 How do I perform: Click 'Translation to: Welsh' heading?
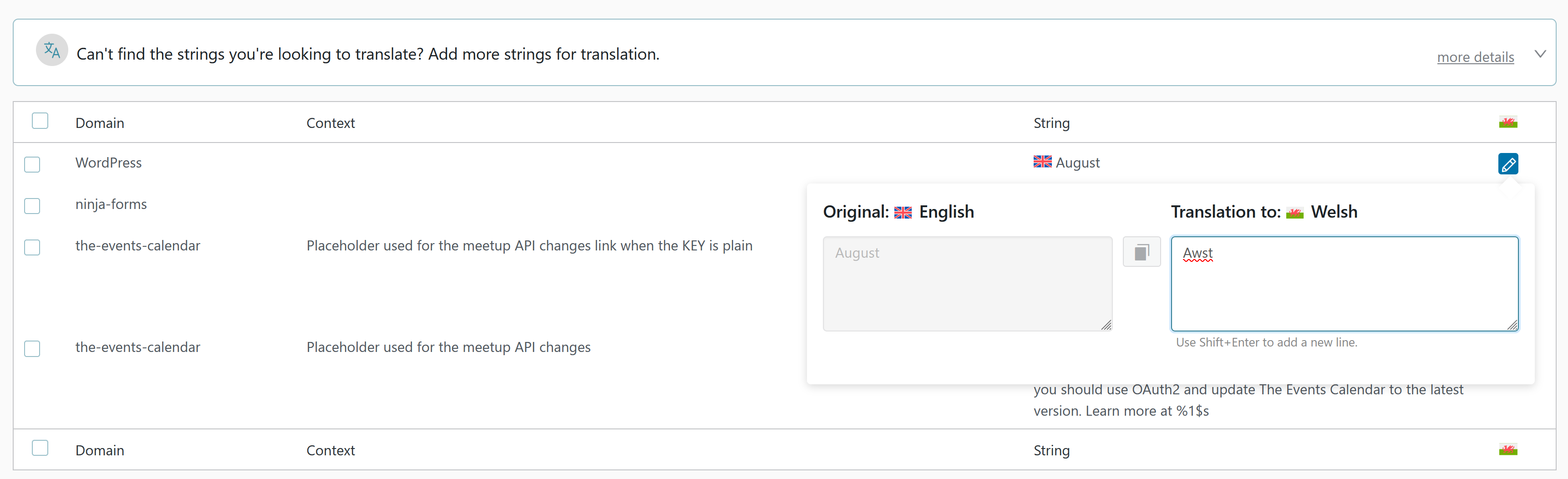(x=1264, y=212)
